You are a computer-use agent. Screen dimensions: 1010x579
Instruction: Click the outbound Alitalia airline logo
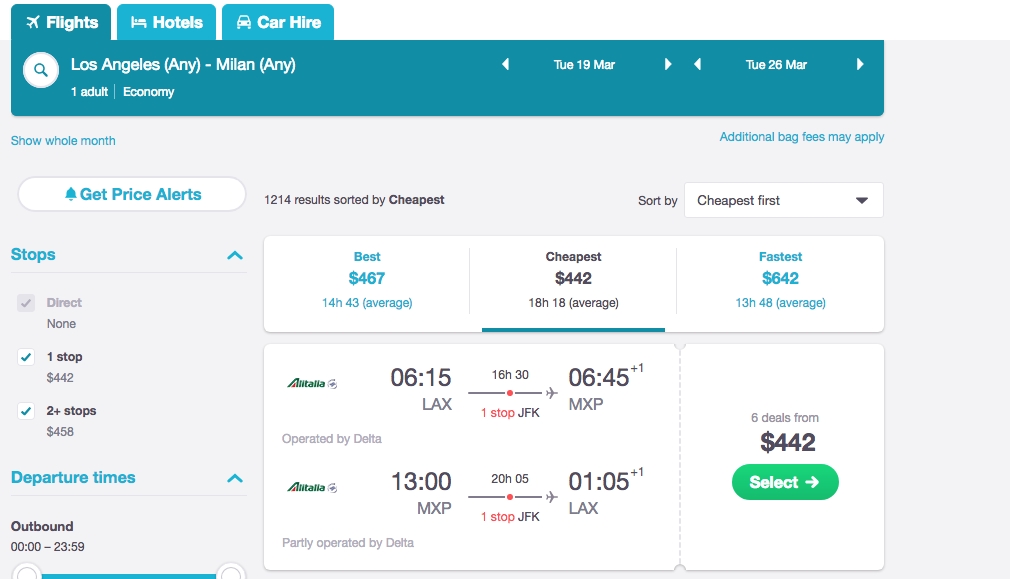312,383
